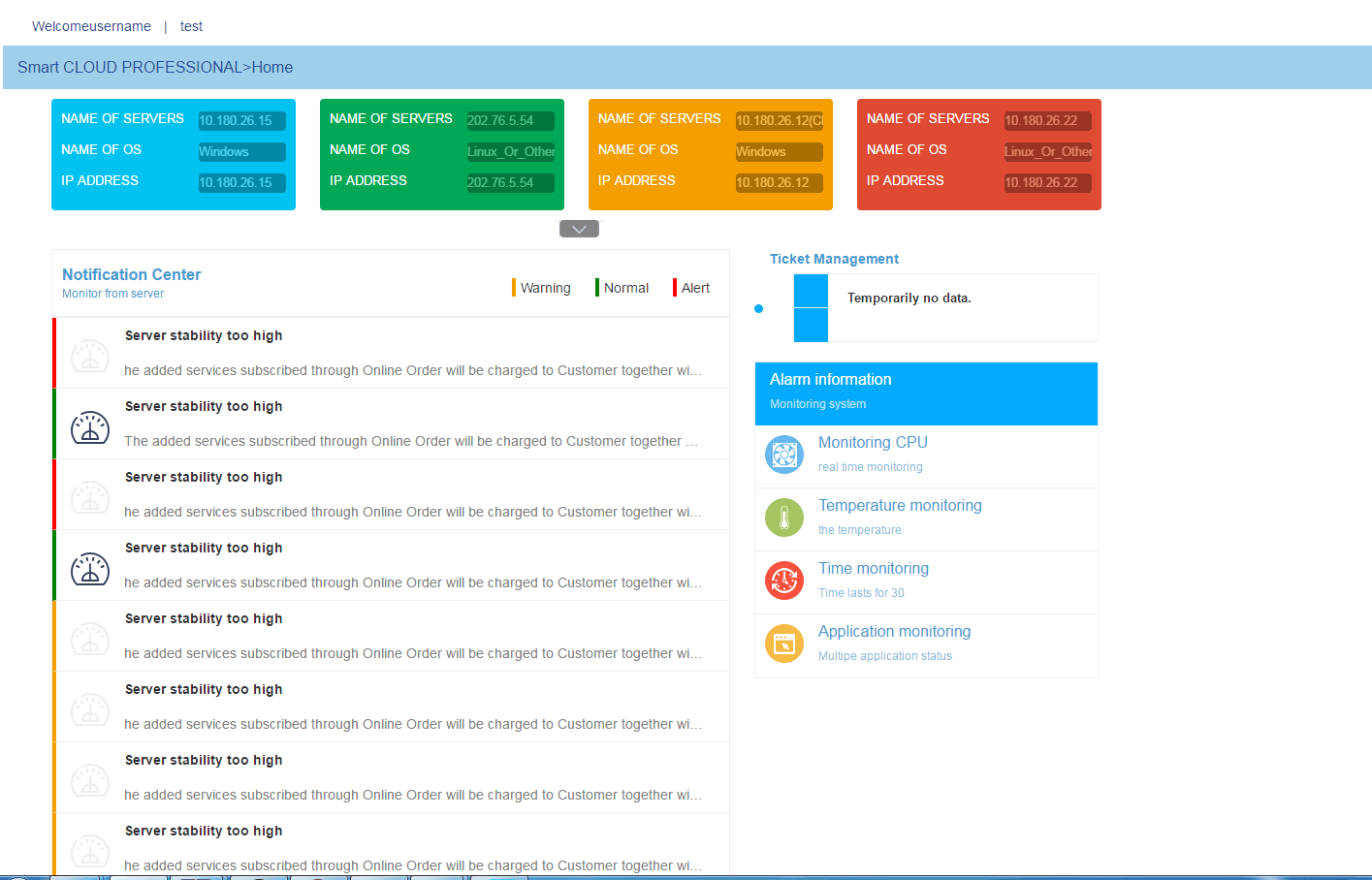
Task: Open the Application monitoring link
Action: point(894,631)
